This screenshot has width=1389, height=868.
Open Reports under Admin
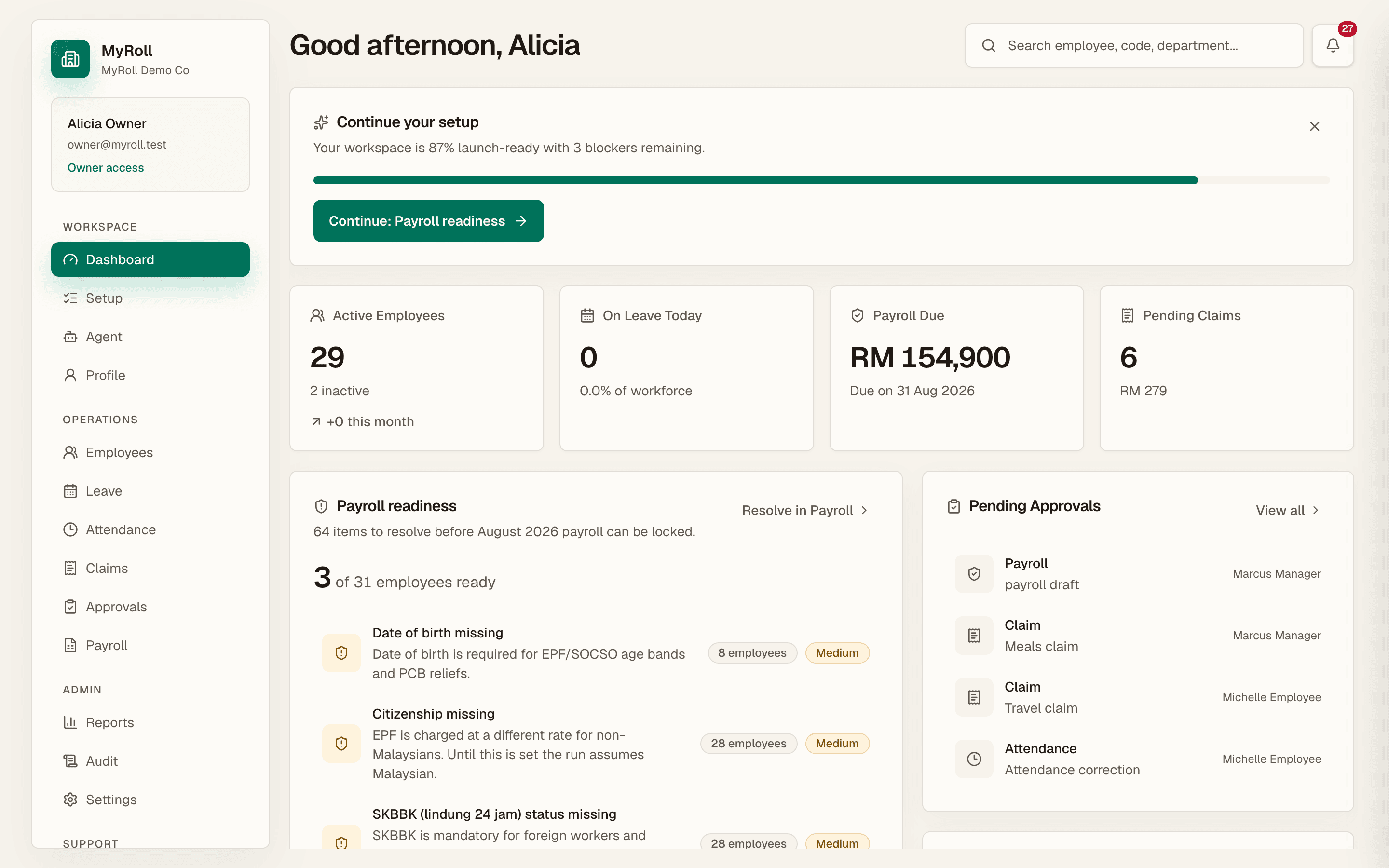click(150, 722)
